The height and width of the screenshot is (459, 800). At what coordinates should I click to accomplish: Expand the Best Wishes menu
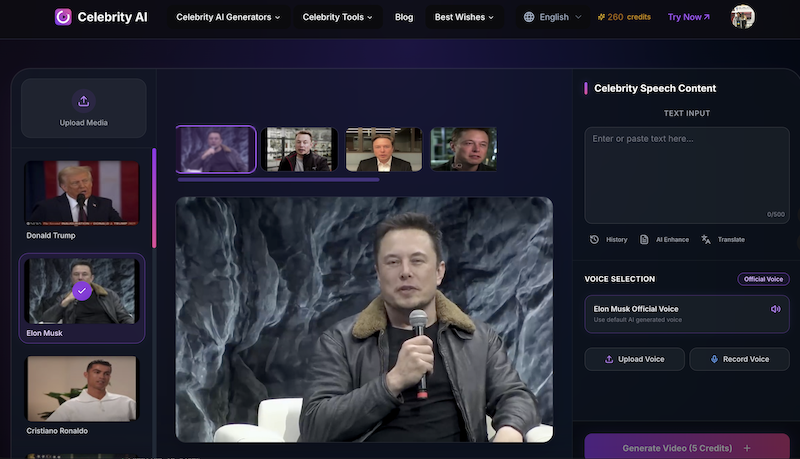[464, 17]
